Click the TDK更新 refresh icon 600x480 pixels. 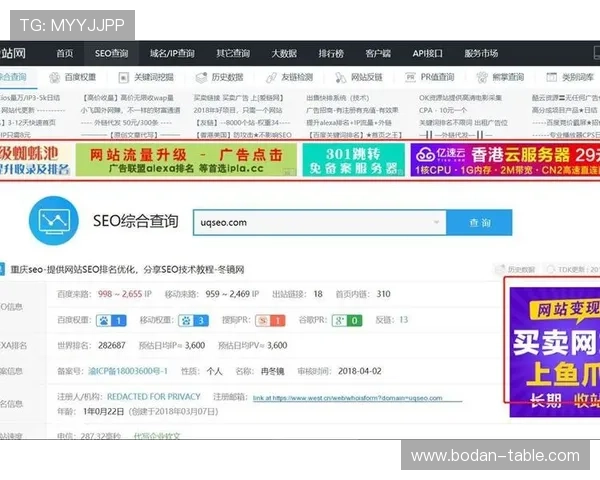(x=551, y=269)
